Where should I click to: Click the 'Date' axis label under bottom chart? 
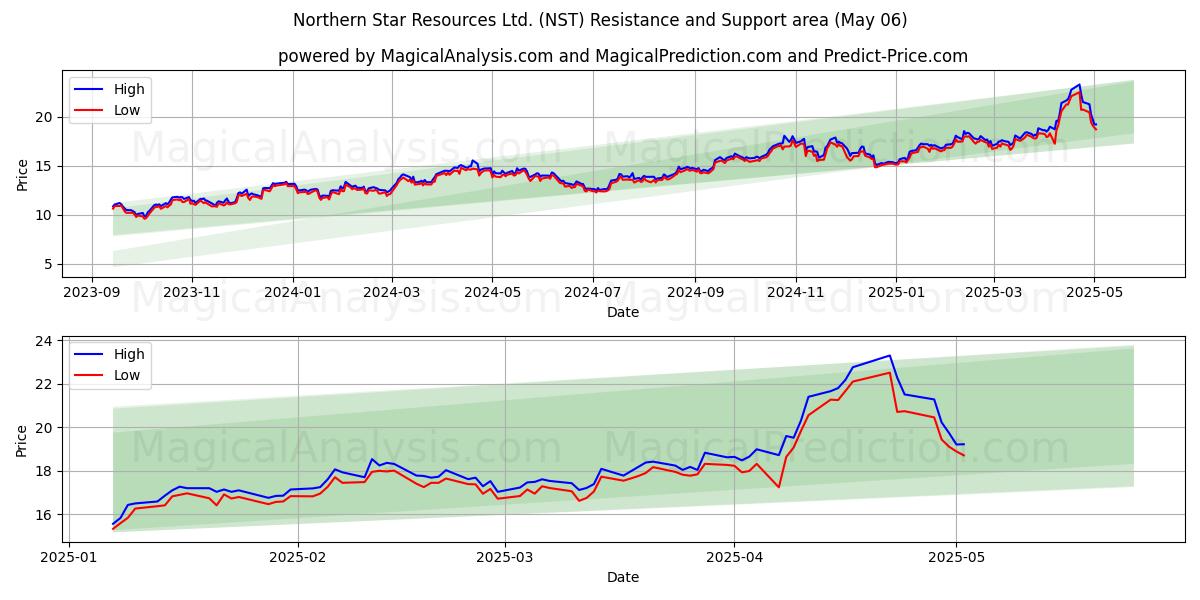(622, 577)
